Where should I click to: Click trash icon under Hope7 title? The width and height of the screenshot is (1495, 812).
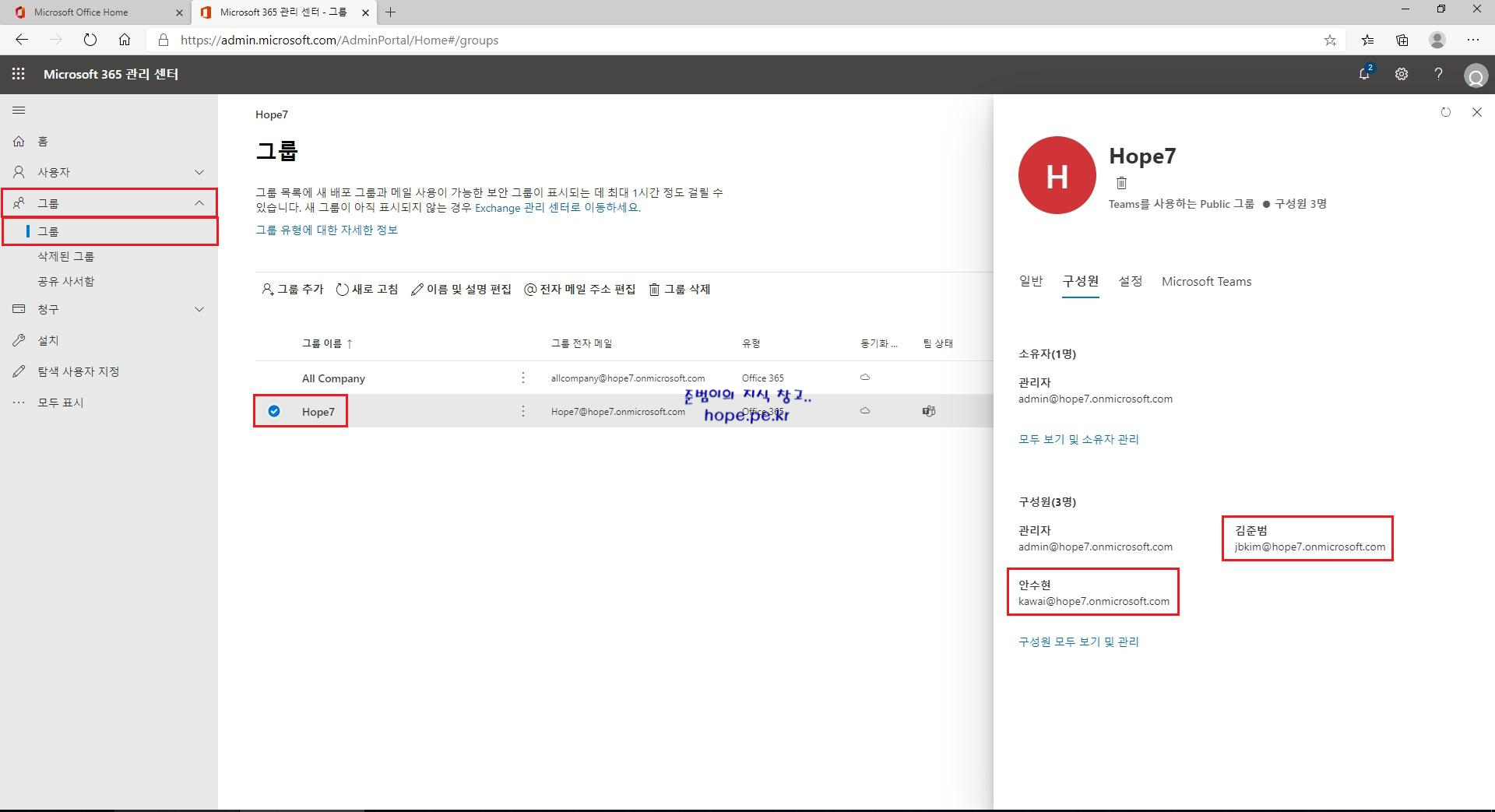click(x=1121, y=183)
